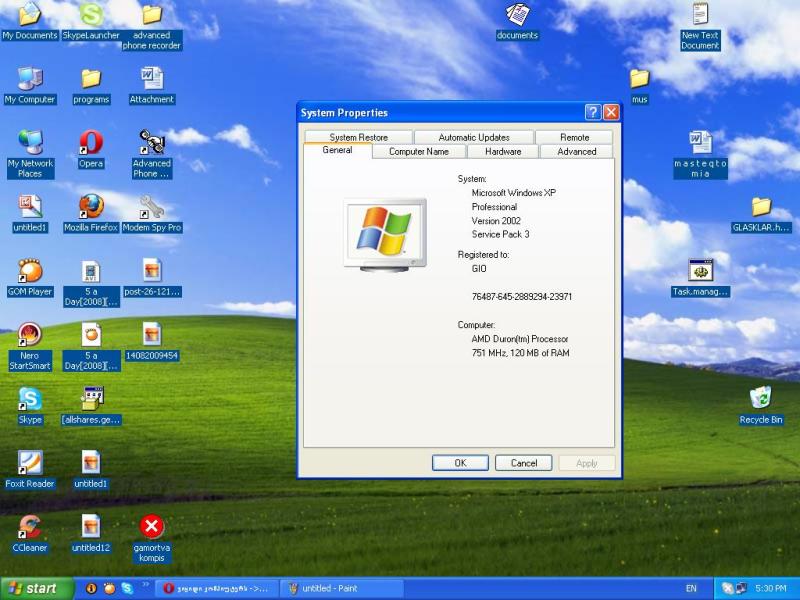800x600 pixels.
Task: Open the Recycle Bin
Action: [x=761, y=399]
